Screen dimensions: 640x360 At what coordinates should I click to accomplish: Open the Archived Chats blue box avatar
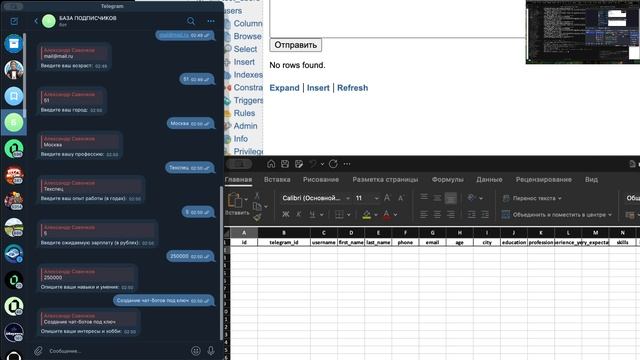click(13, 43)
